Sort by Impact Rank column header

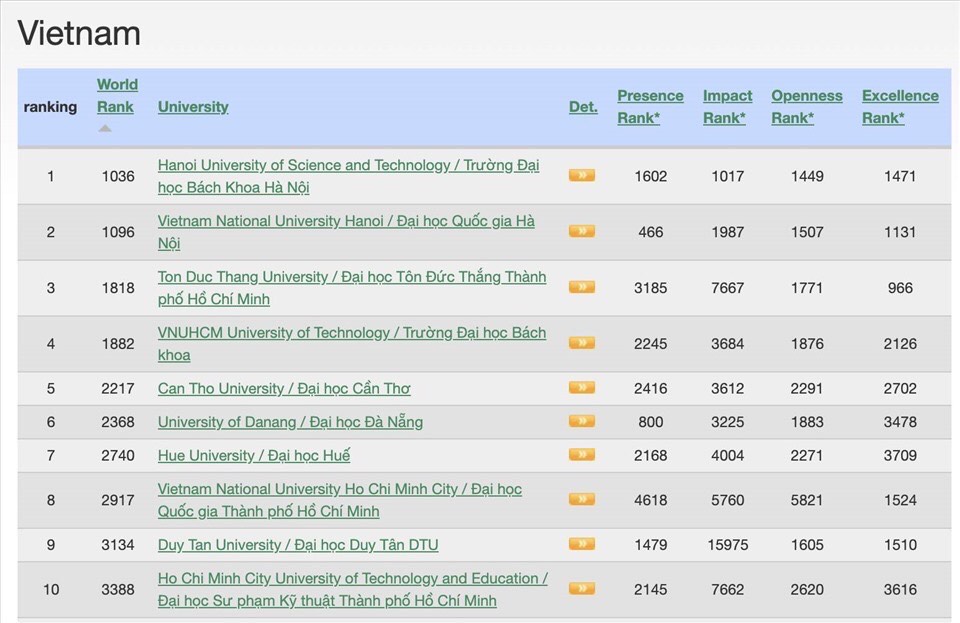click(x=727, y=107)
